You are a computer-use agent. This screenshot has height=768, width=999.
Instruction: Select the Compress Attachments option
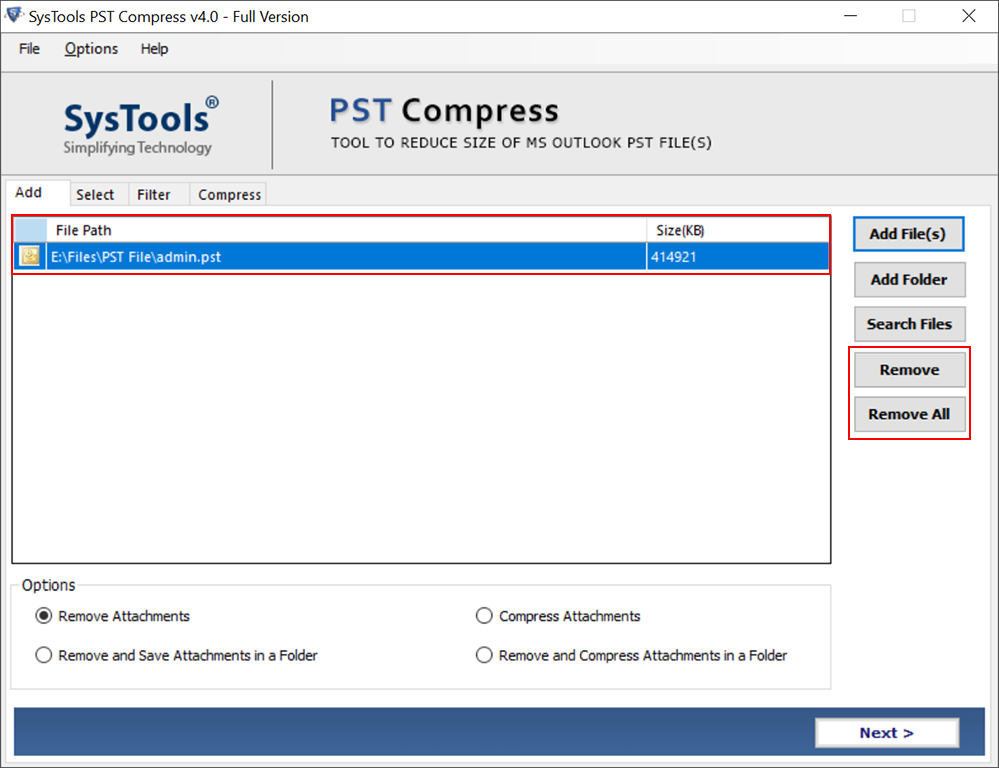pyautogui.click(x=558, y=616)
